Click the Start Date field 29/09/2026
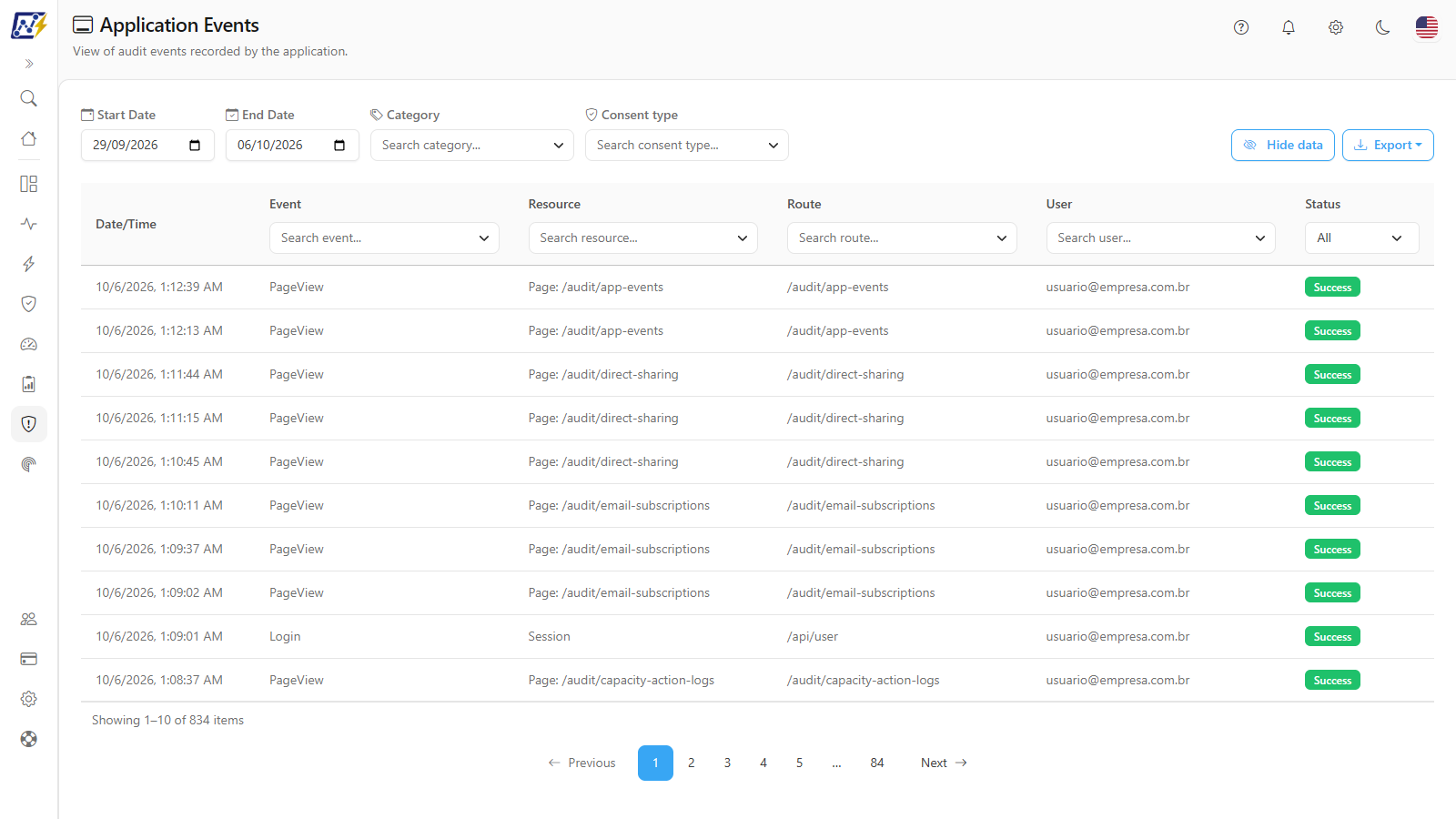 tap(147, 146)
